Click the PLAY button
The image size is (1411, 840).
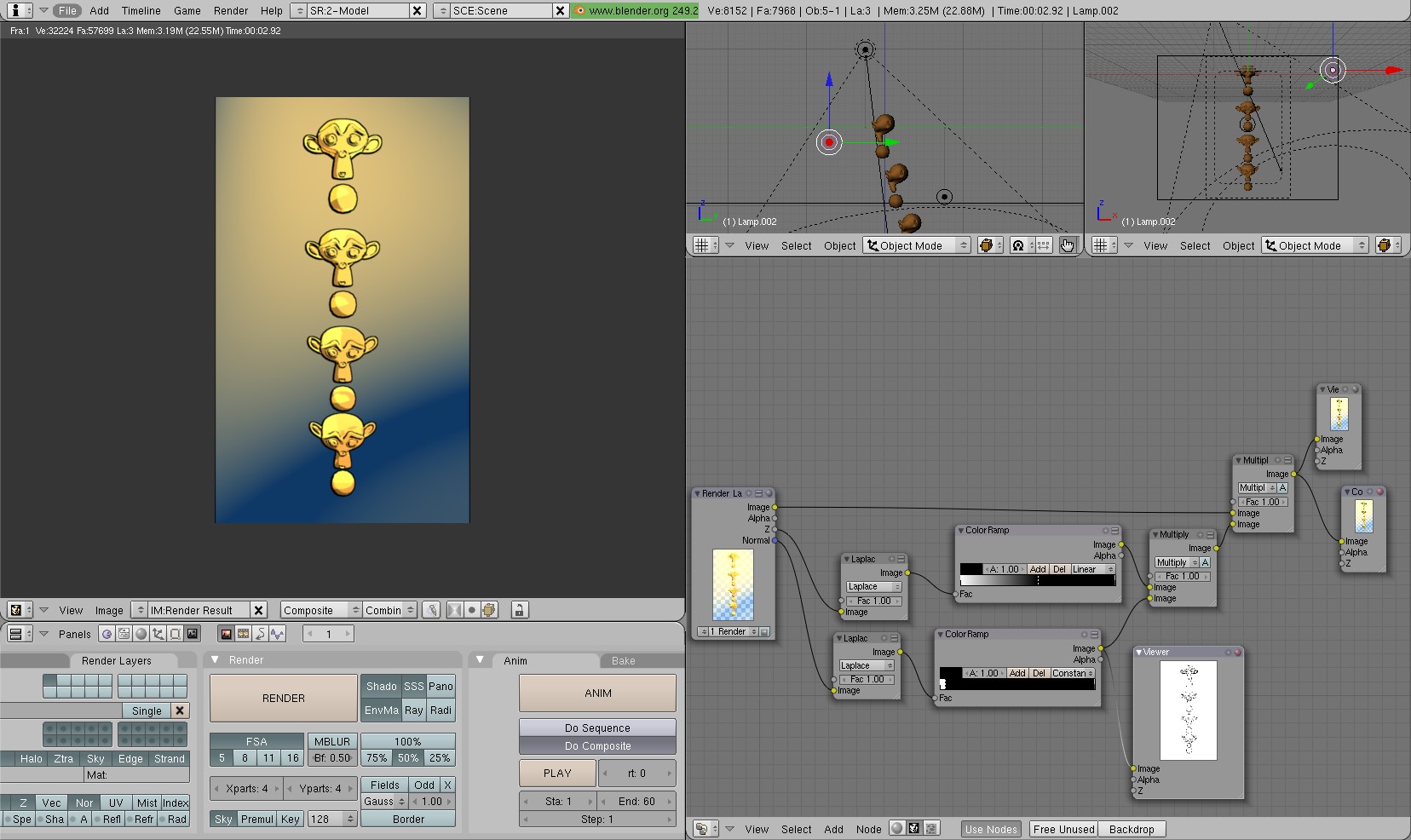click(557, 773)
